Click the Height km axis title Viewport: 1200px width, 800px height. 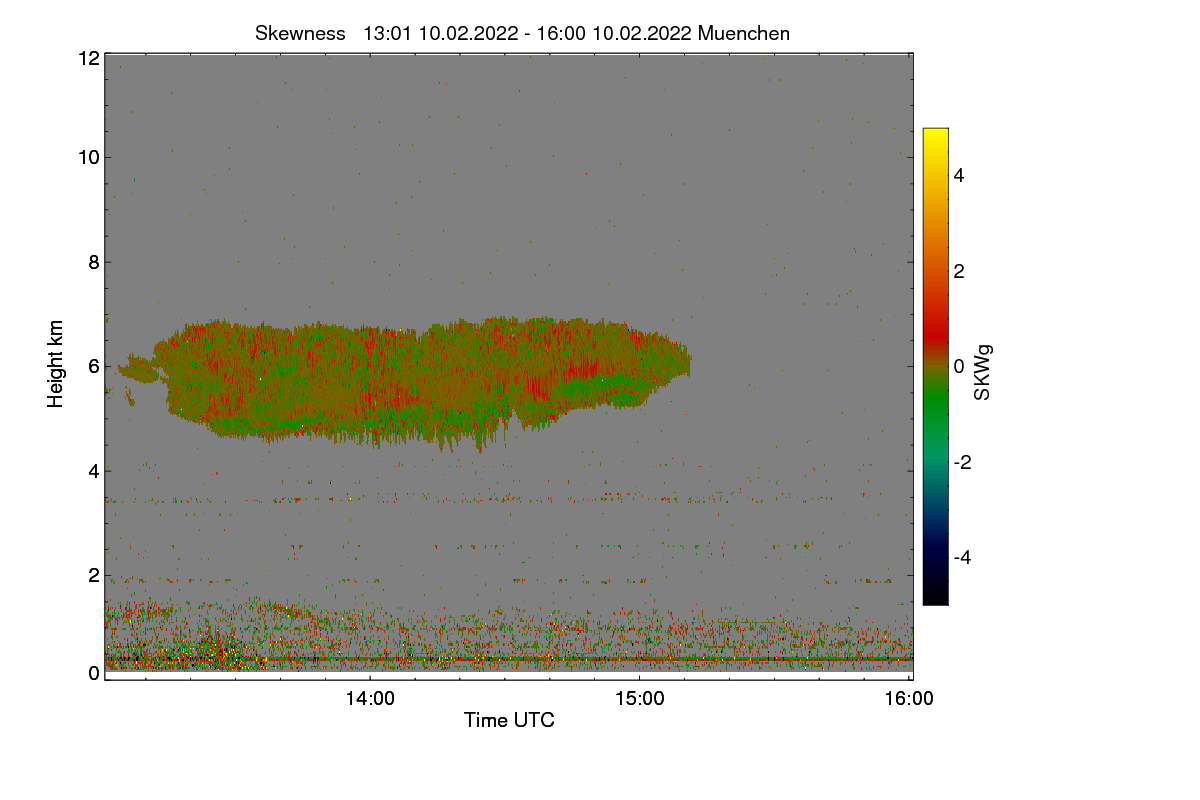pos(56,364)
